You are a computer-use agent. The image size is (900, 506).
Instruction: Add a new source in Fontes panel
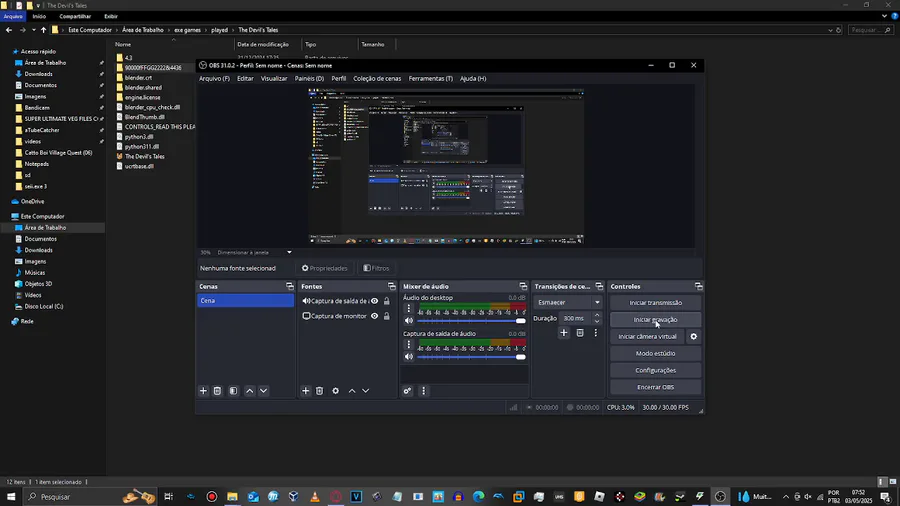305,391
